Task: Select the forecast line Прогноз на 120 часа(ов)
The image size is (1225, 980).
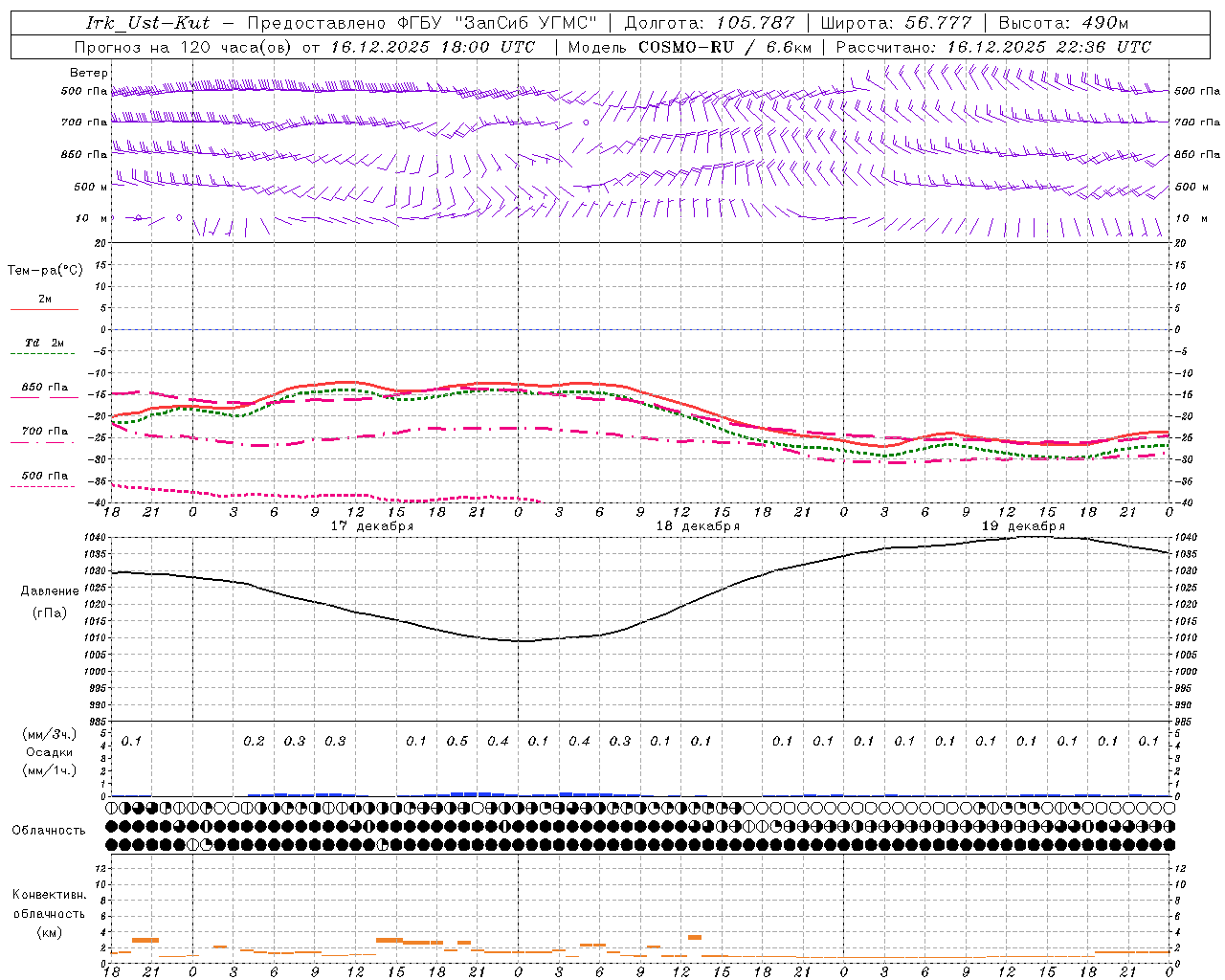Action: [186, 47]
